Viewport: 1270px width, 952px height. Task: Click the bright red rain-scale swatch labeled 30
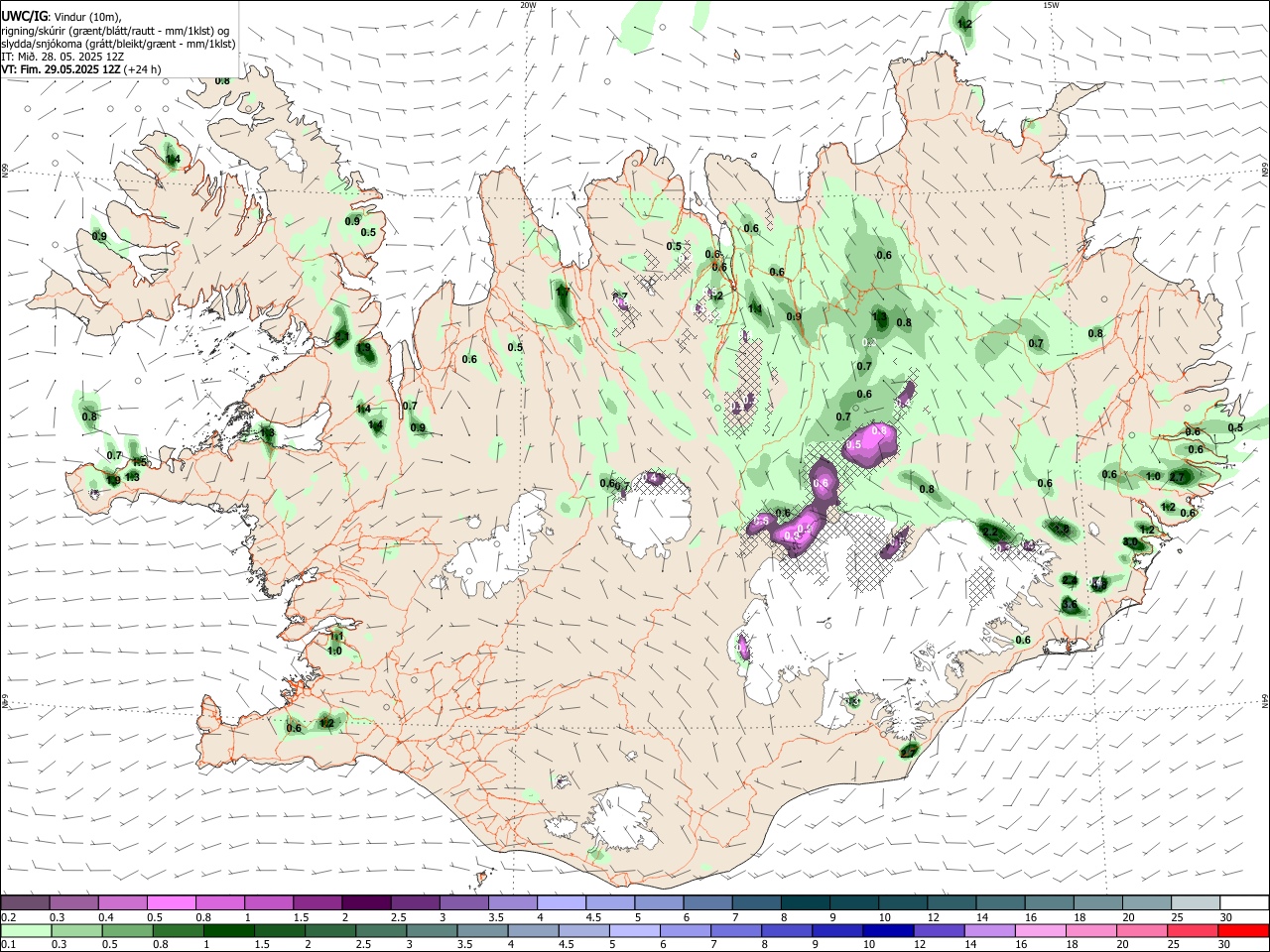1244,930
